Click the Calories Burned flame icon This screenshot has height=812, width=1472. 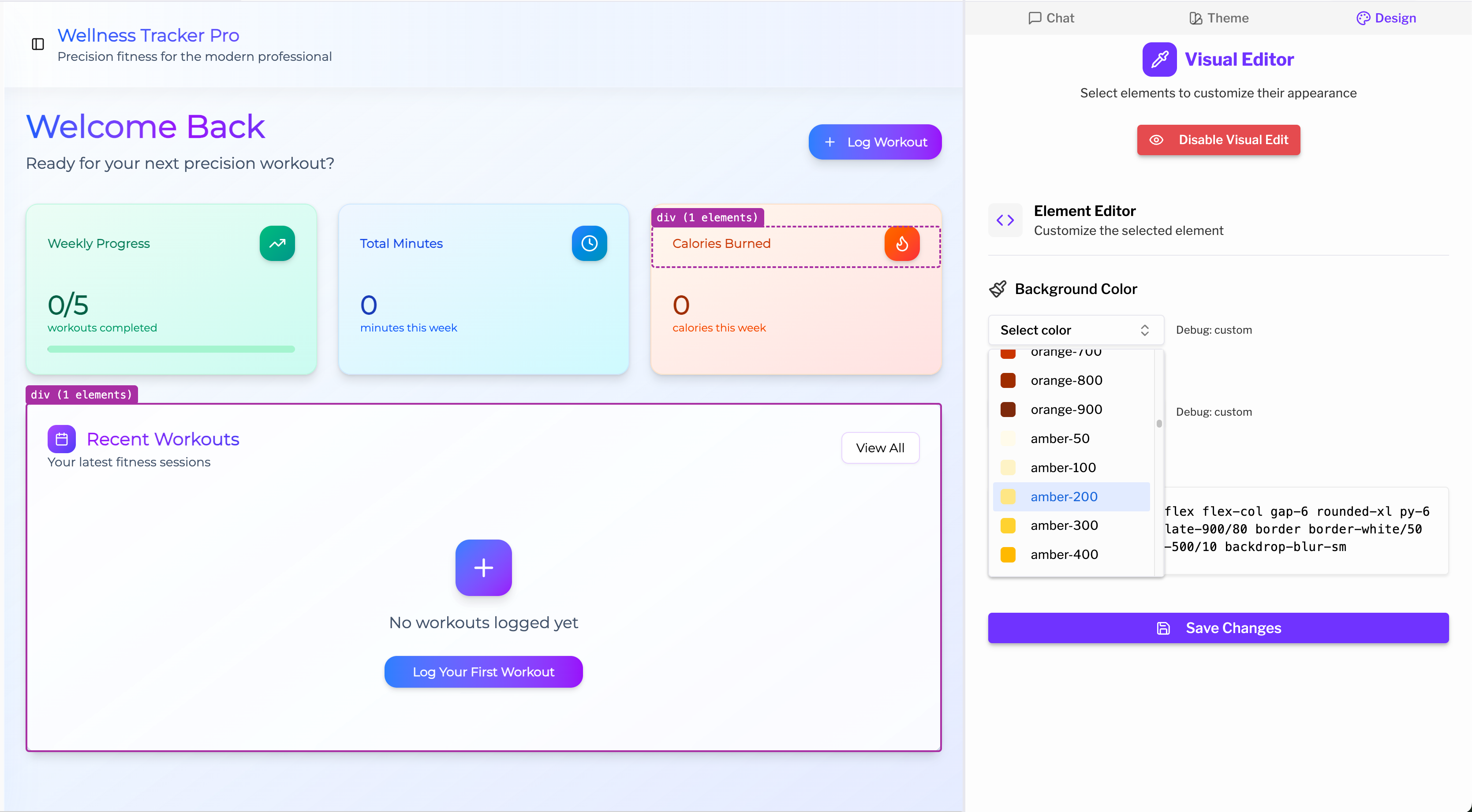coord(902,244)
